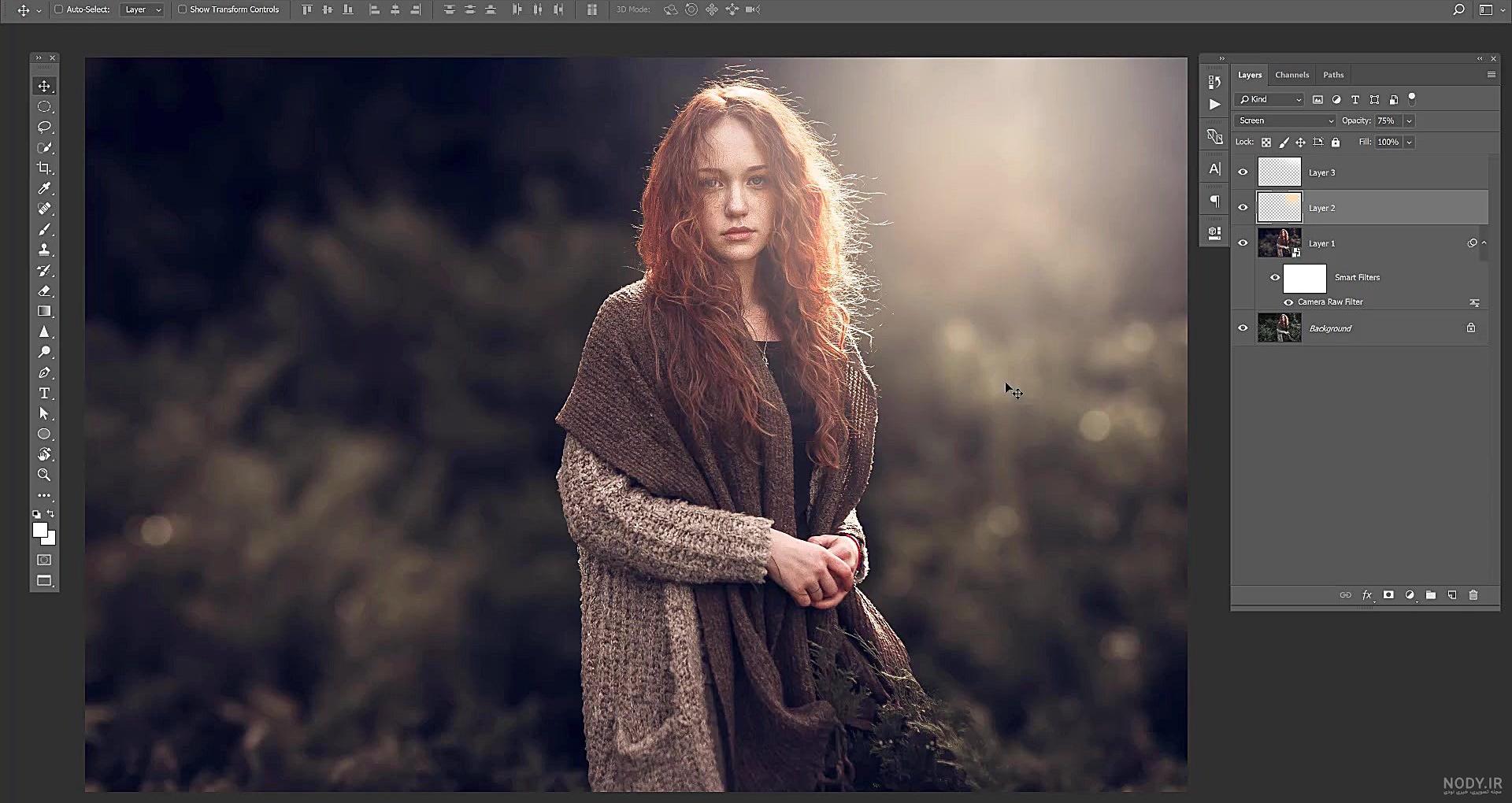This screenshot has height=803, width=1512.
Task: Open the Kind filter dropdown
Action: (x=1270, y=99)
